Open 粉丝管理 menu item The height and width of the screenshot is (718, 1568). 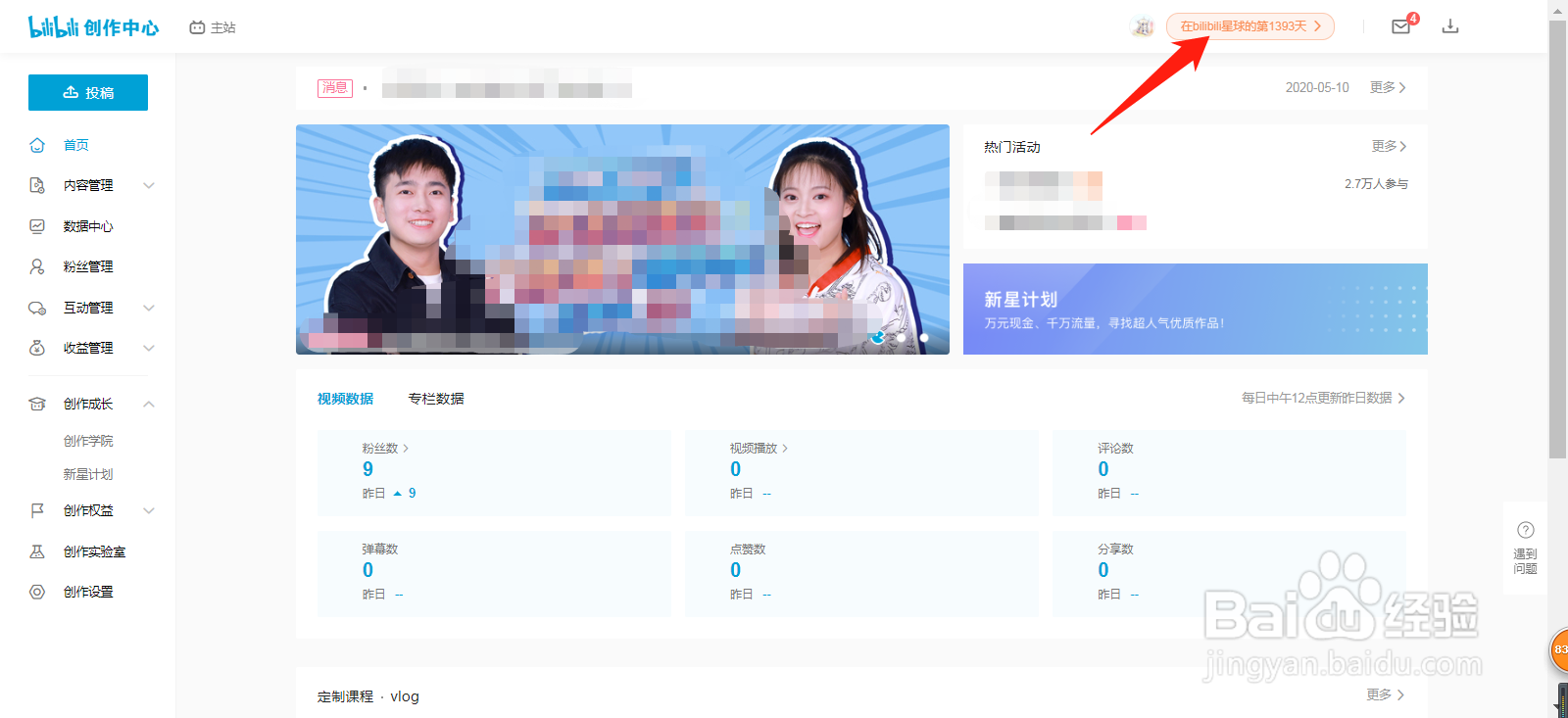[x=88, y=266]
